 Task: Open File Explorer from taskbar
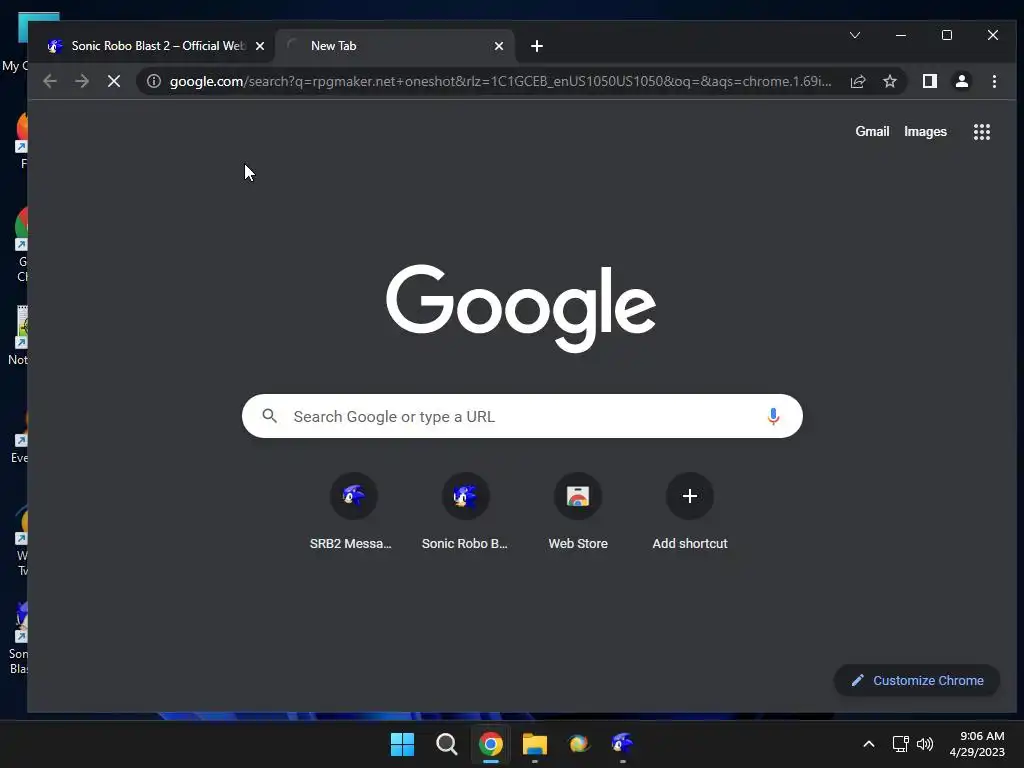pyautogui.click(x=534, y=744)
